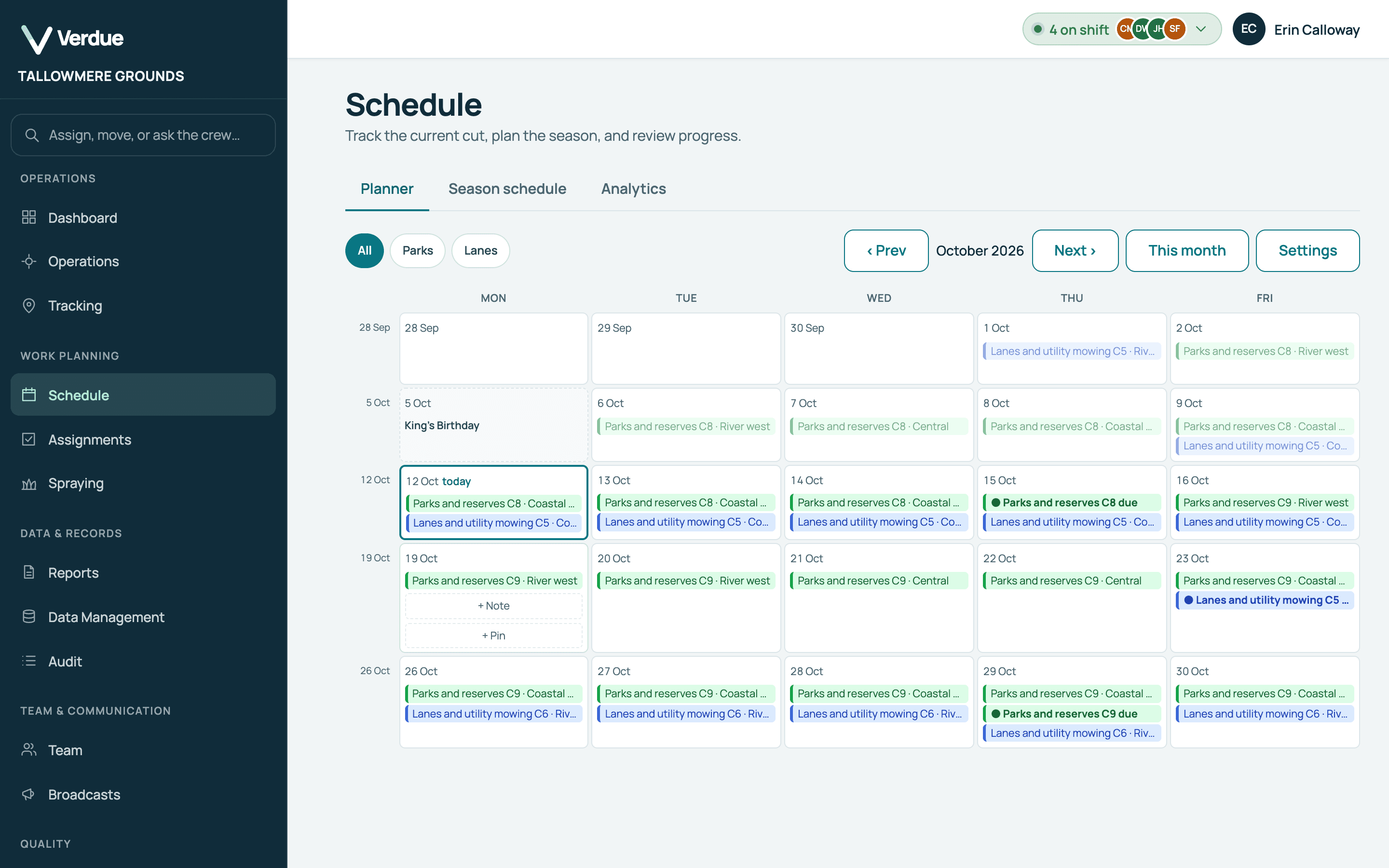Click King's Birthday holiday on 5 Oct
Viewport: 1389px width, 868px height.
[x=441, y=425]
